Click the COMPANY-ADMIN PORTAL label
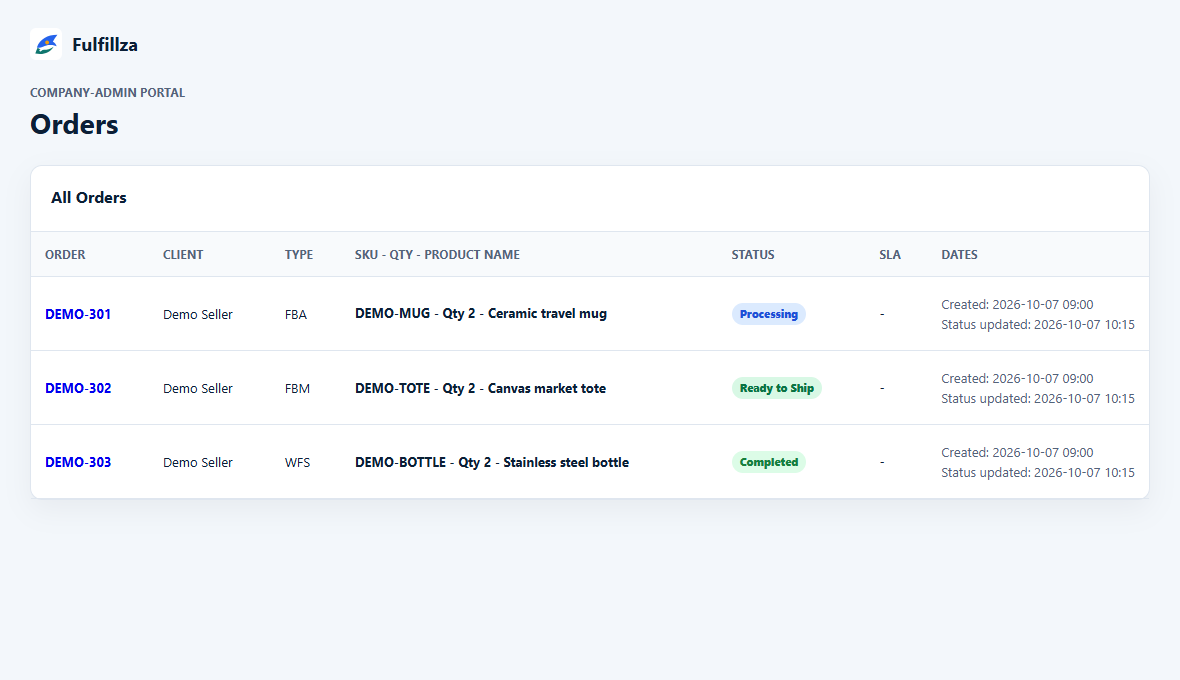The image size is (1180, 680). [x=108, y=93]
